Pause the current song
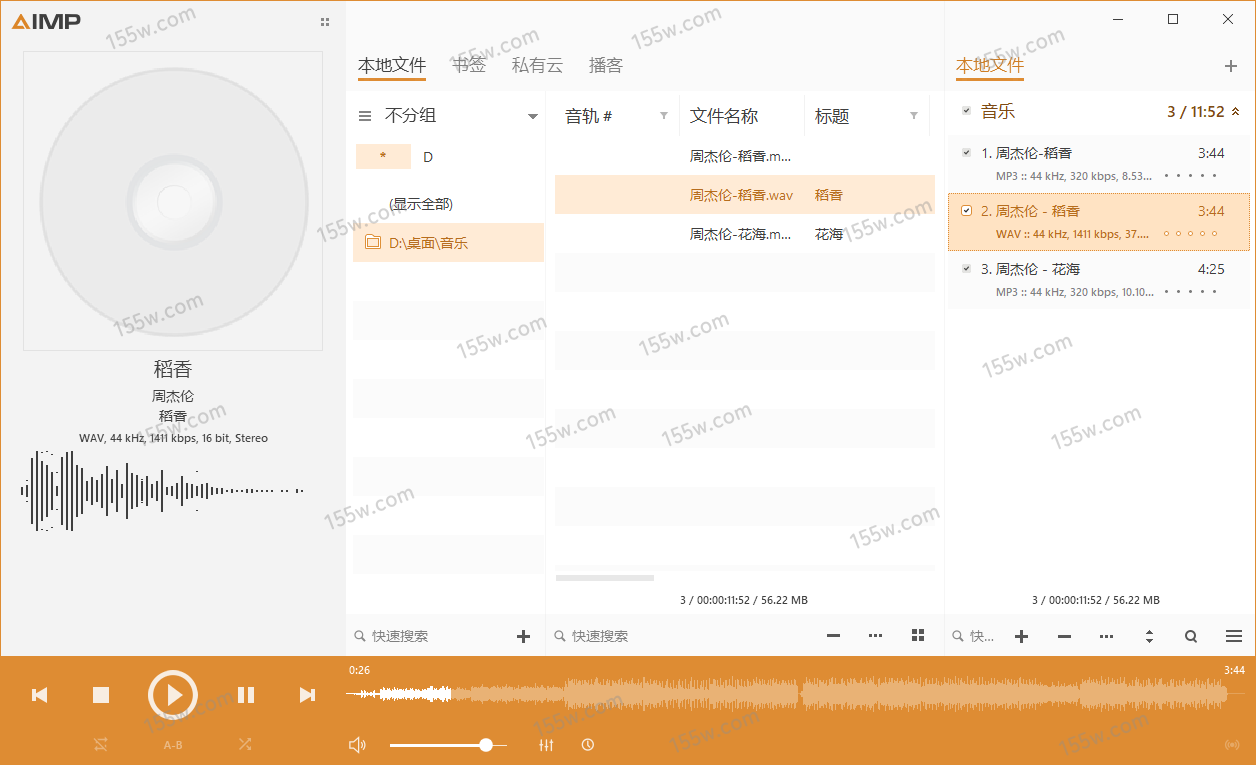The width and height of the screenshot is (1256, 765). [246, 695]
